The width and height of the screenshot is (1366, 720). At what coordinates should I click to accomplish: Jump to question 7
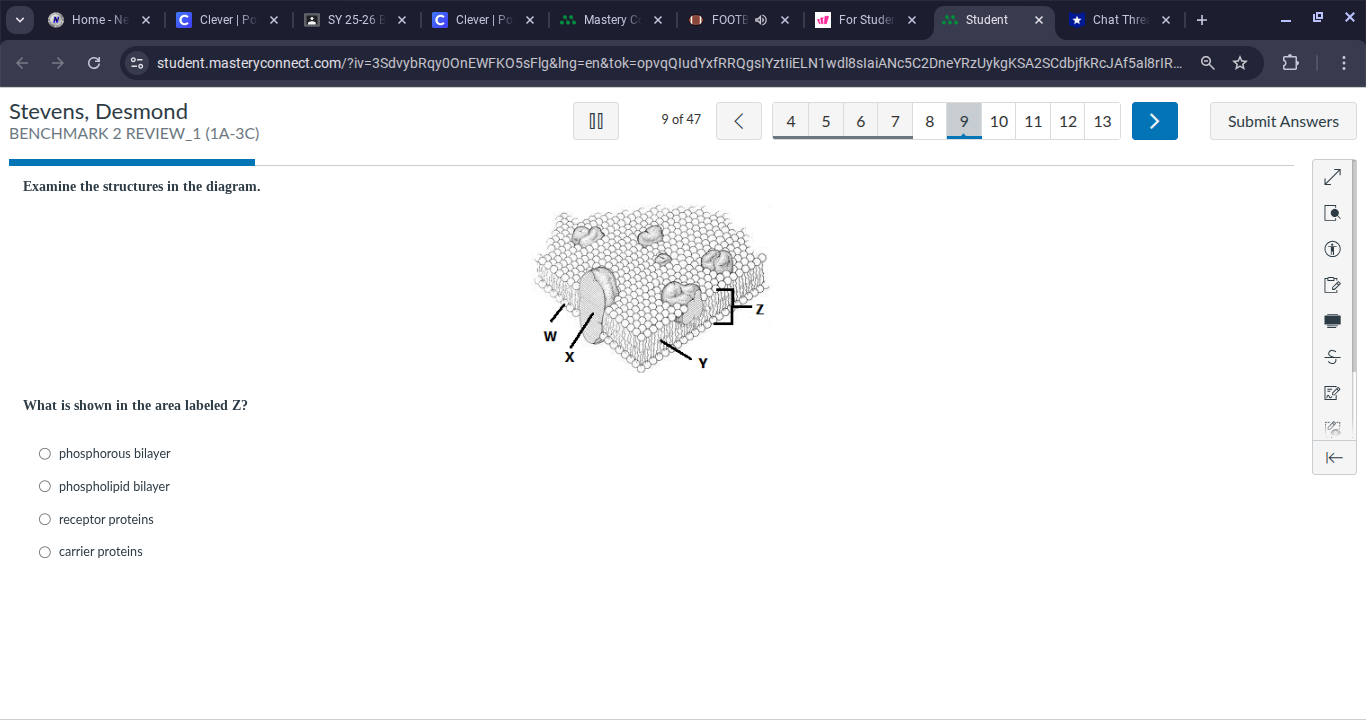click(x=895, y=121)
